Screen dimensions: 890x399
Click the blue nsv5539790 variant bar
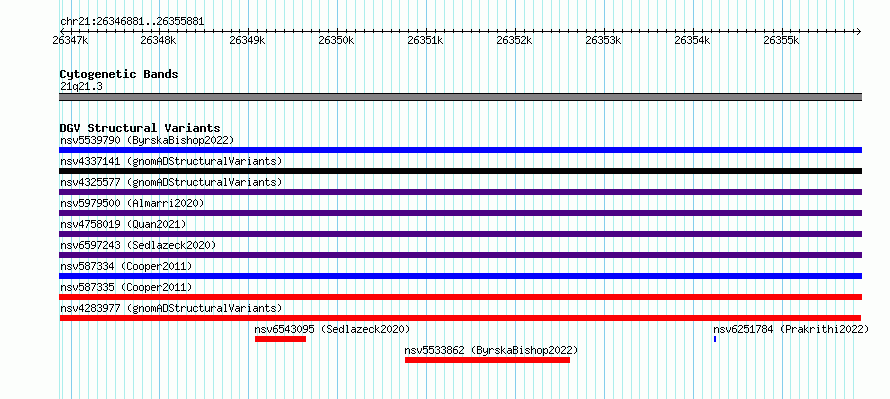click(x=460, y=150)
